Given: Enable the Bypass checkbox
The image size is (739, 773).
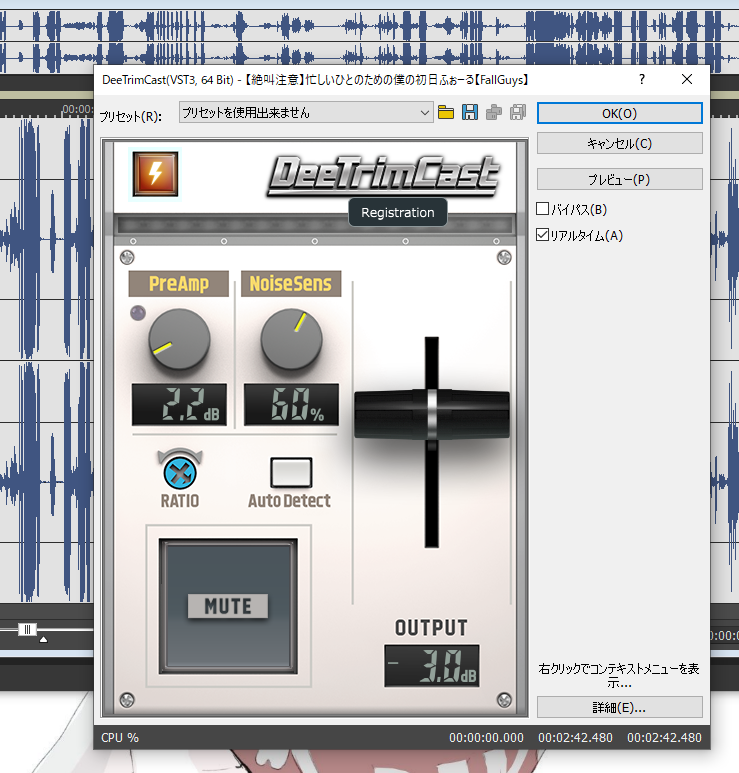Looking at the screenshot, I should pyautogui.click(x=542, y=209).
